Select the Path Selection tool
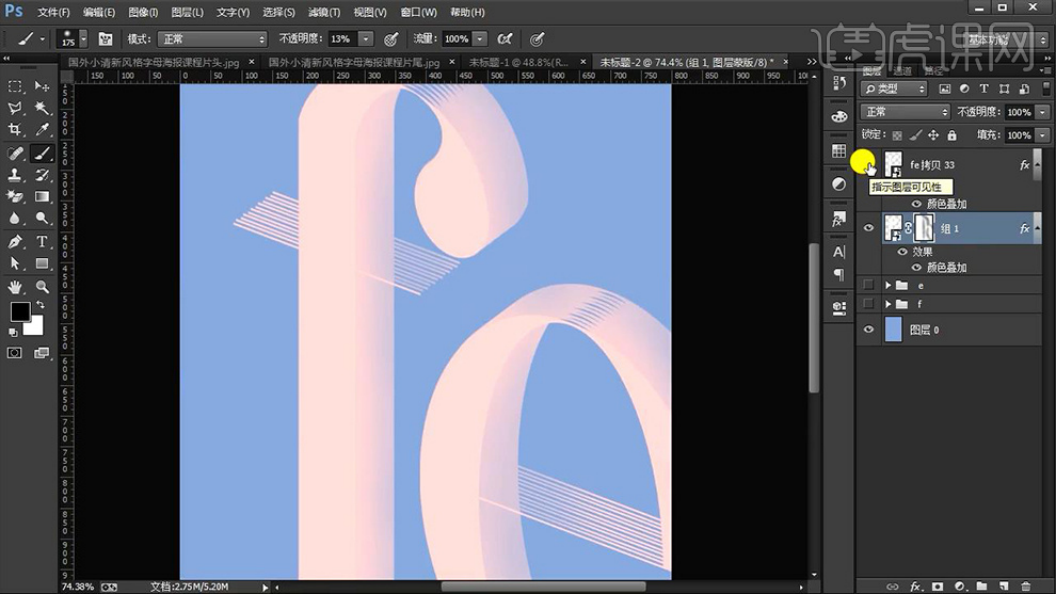The height and width of the screenshot is (595, 1056). [15, 263]
